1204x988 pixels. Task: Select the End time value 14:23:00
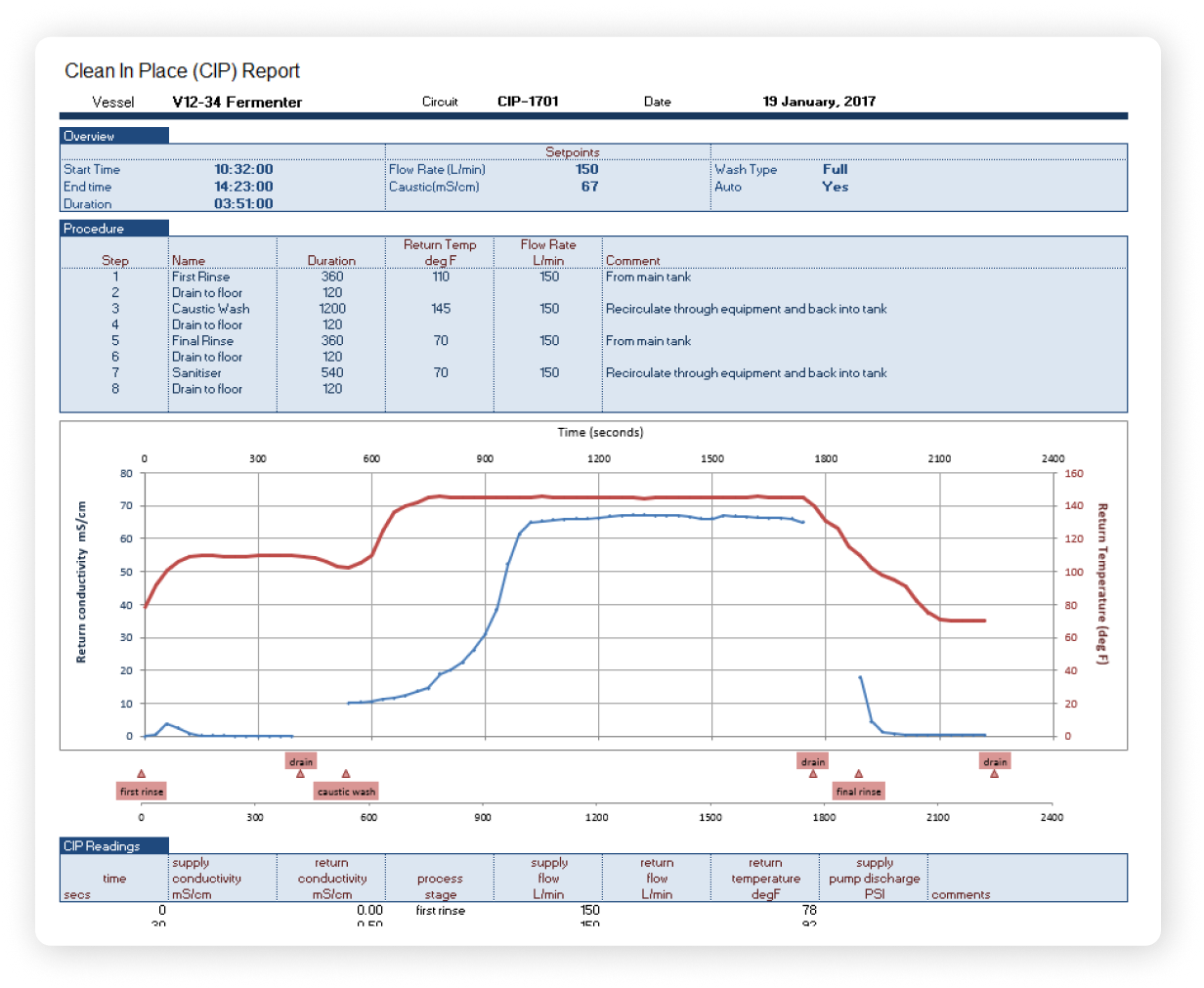[x=243, y=187]
